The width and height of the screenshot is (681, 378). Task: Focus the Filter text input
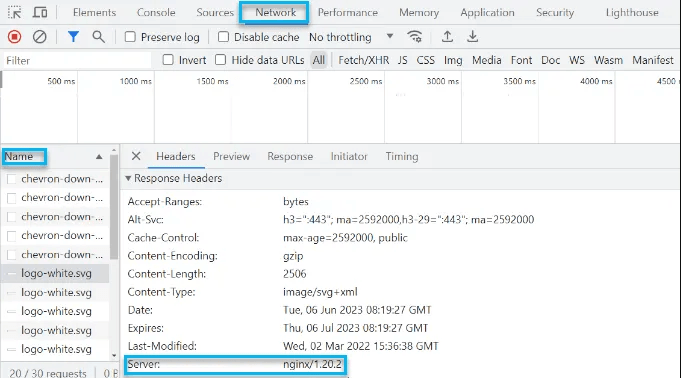(77, 60)
